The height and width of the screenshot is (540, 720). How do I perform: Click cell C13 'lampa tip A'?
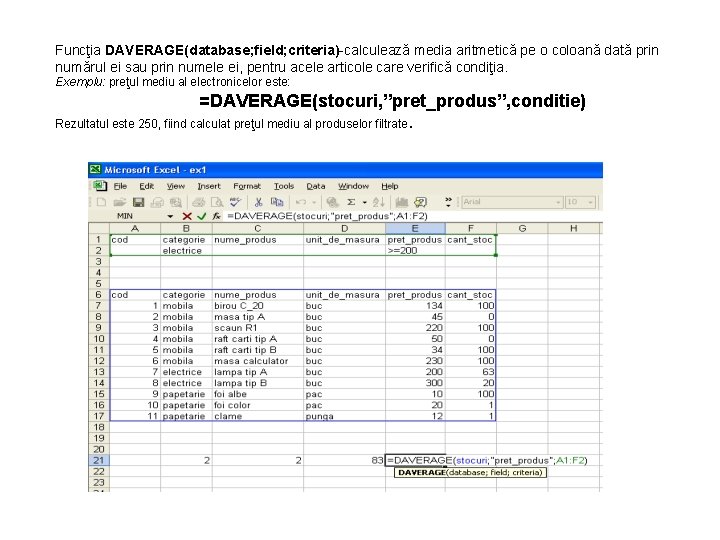point(258,371)
